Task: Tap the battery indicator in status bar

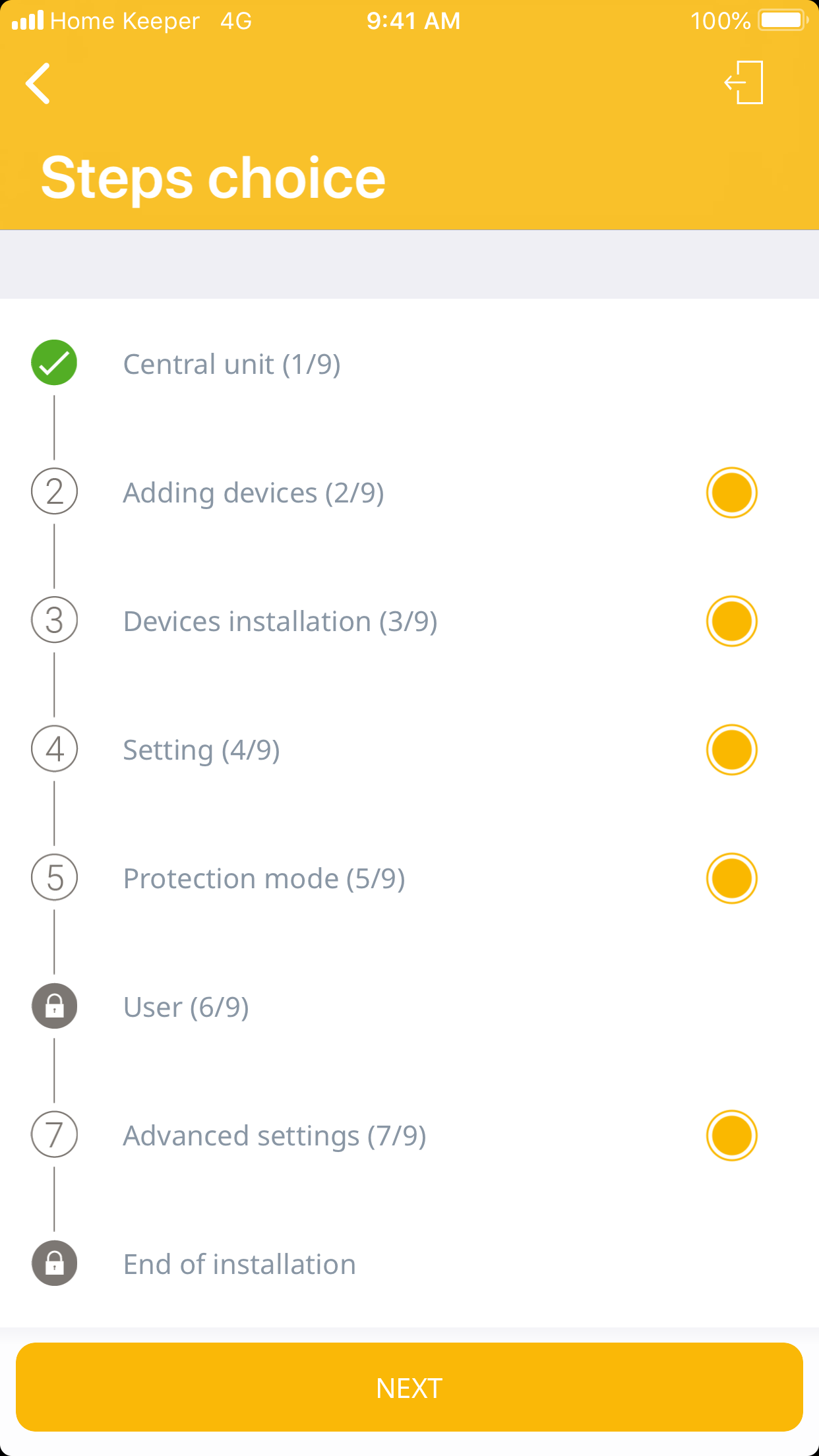Action: pos(783,20)
